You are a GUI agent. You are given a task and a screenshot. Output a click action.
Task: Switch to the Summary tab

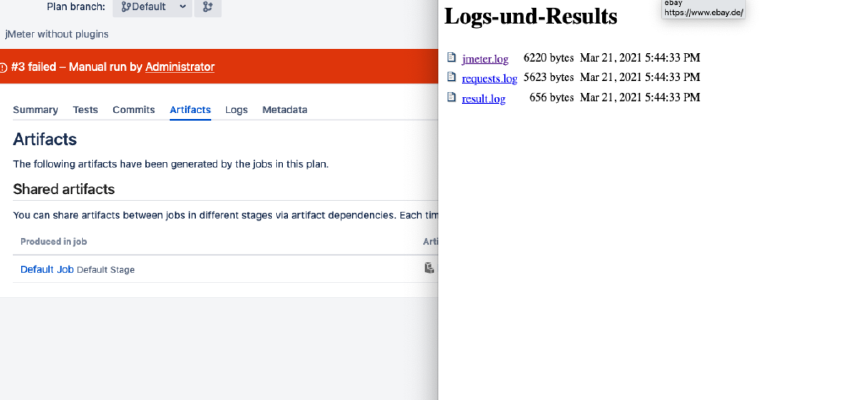click(35, 109)
